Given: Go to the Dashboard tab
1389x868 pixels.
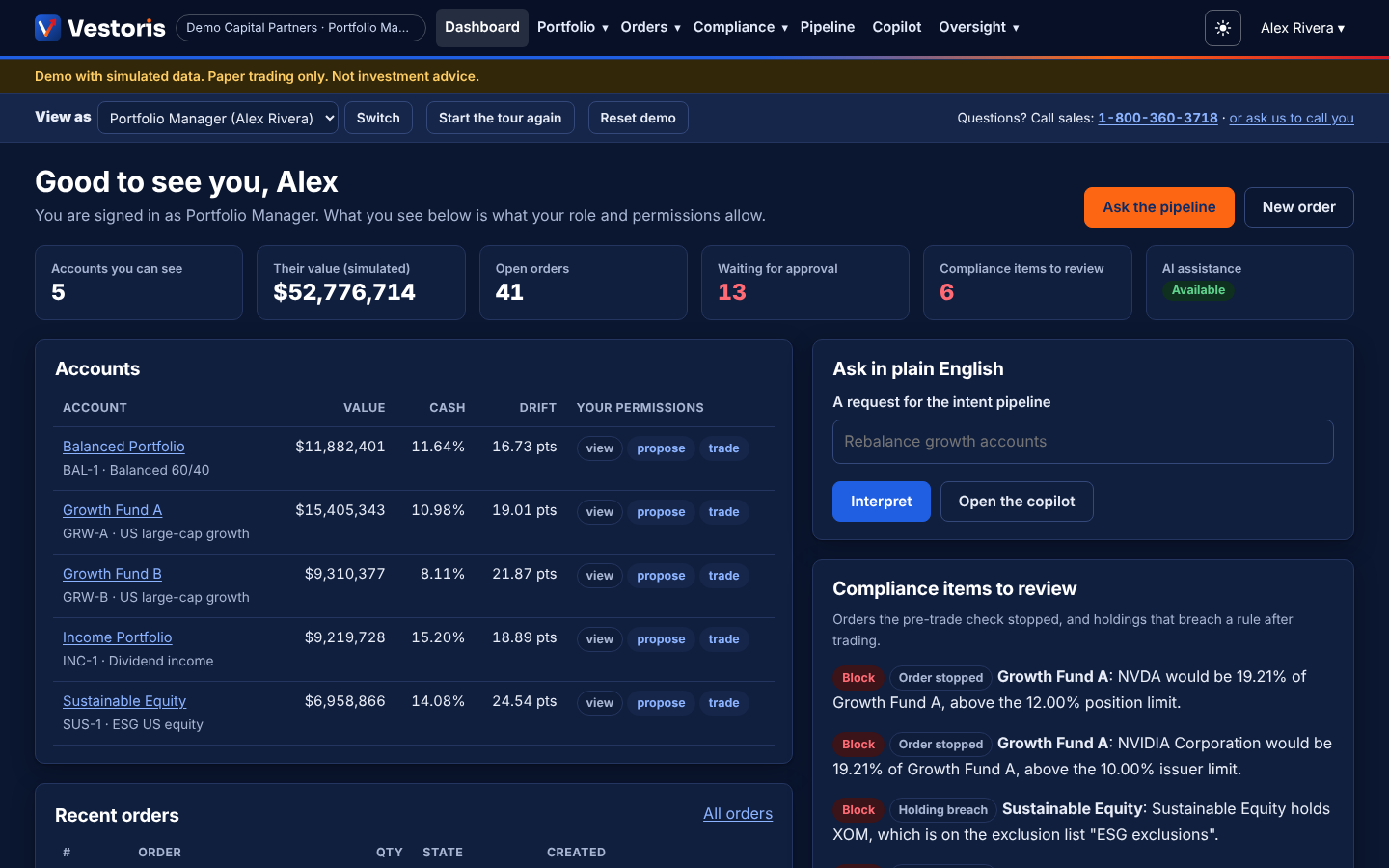Looking at the screenshot, I should (x=482, y=27).
